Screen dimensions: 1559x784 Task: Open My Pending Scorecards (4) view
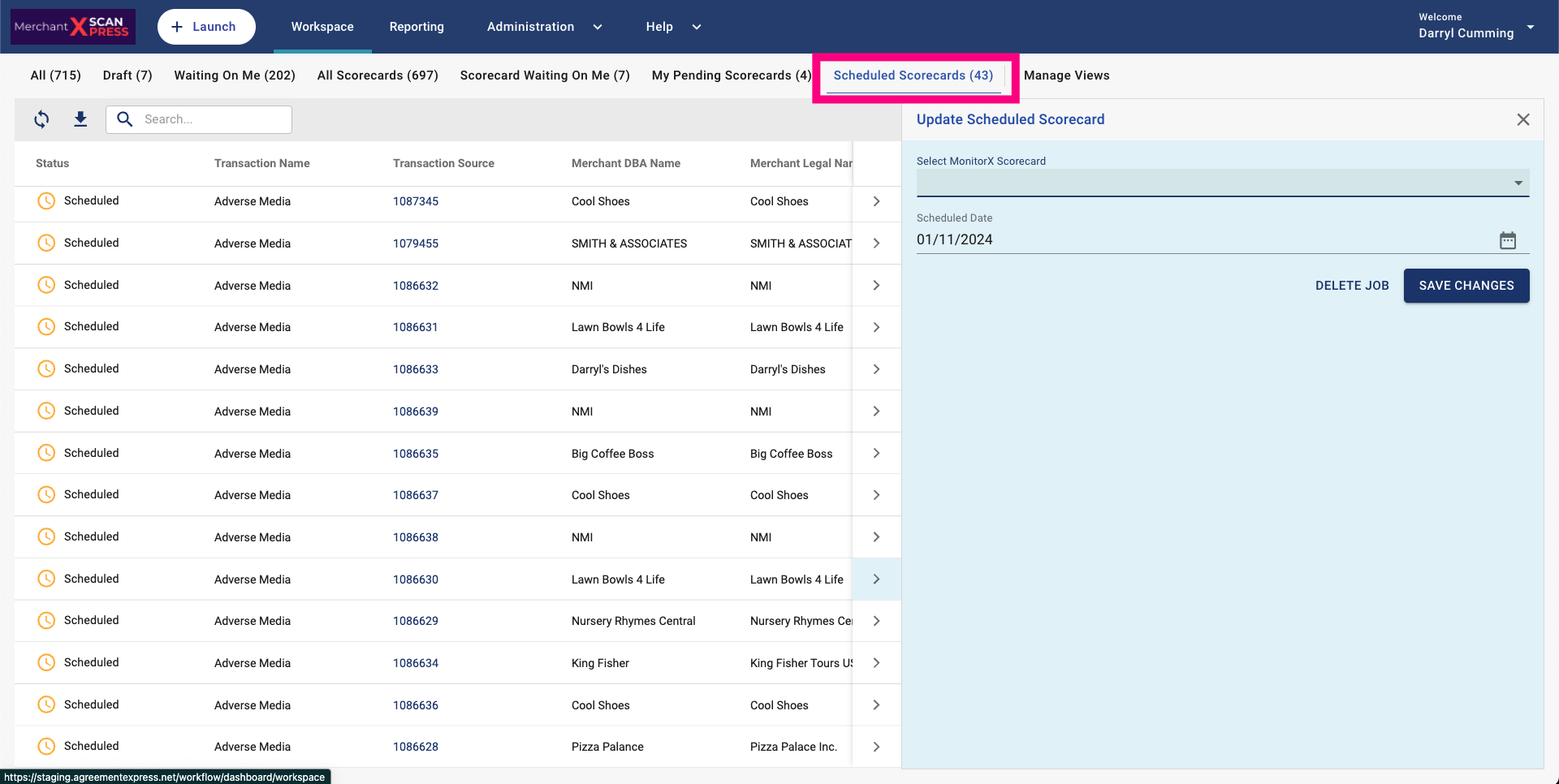coord(732,75)
